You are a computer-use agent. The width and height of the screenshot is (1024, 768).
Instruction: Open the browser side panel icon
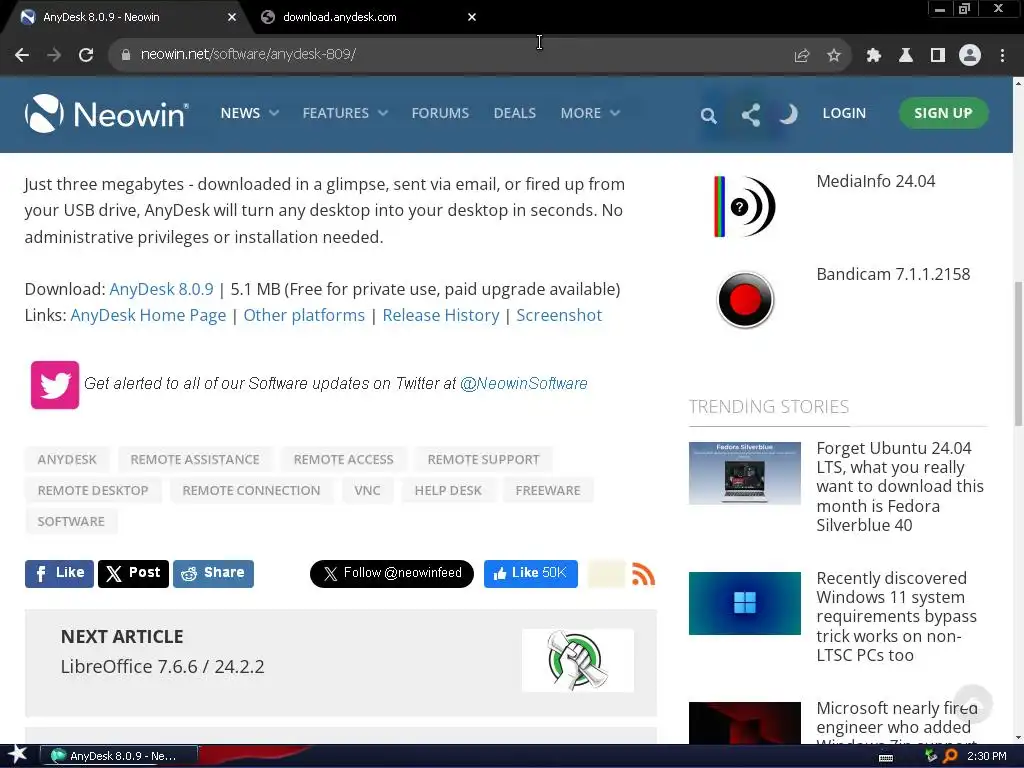point(938,56)
